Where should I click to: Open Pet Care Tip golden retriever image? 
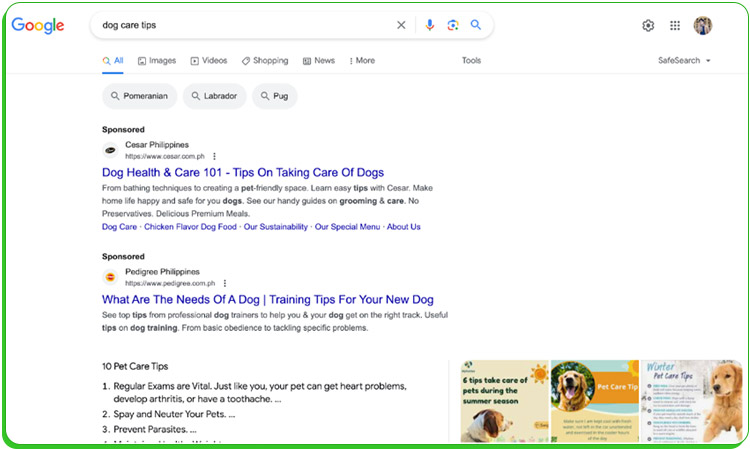(595, 401)
